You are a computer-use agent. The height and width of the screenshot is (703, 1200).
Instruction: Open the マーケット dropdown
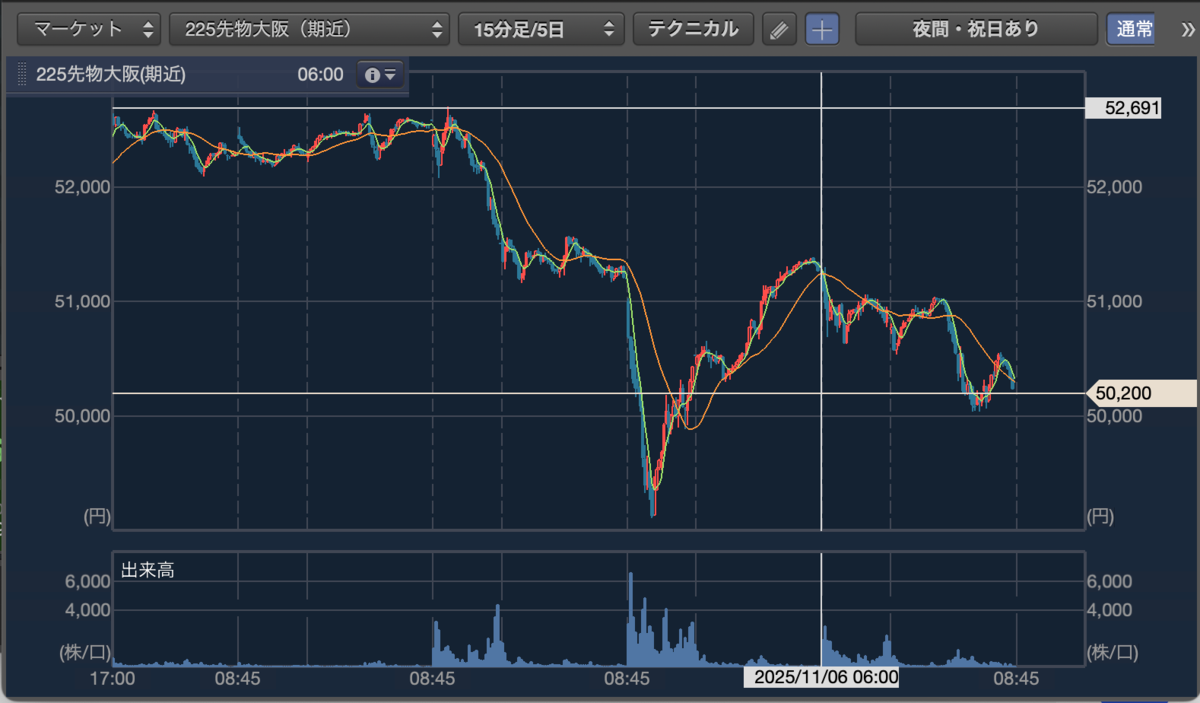click(x=90, y=29)
